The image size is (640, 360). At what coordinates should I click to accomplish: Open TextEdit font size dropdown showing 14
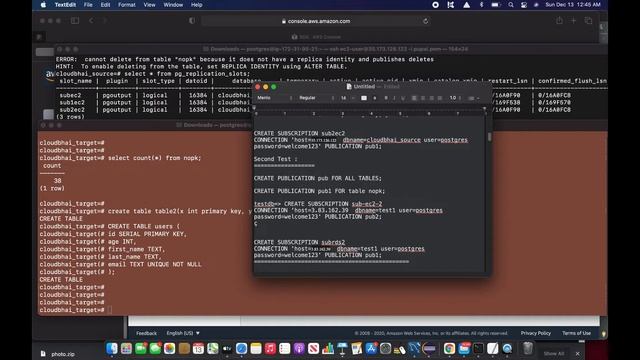[347, 98]
